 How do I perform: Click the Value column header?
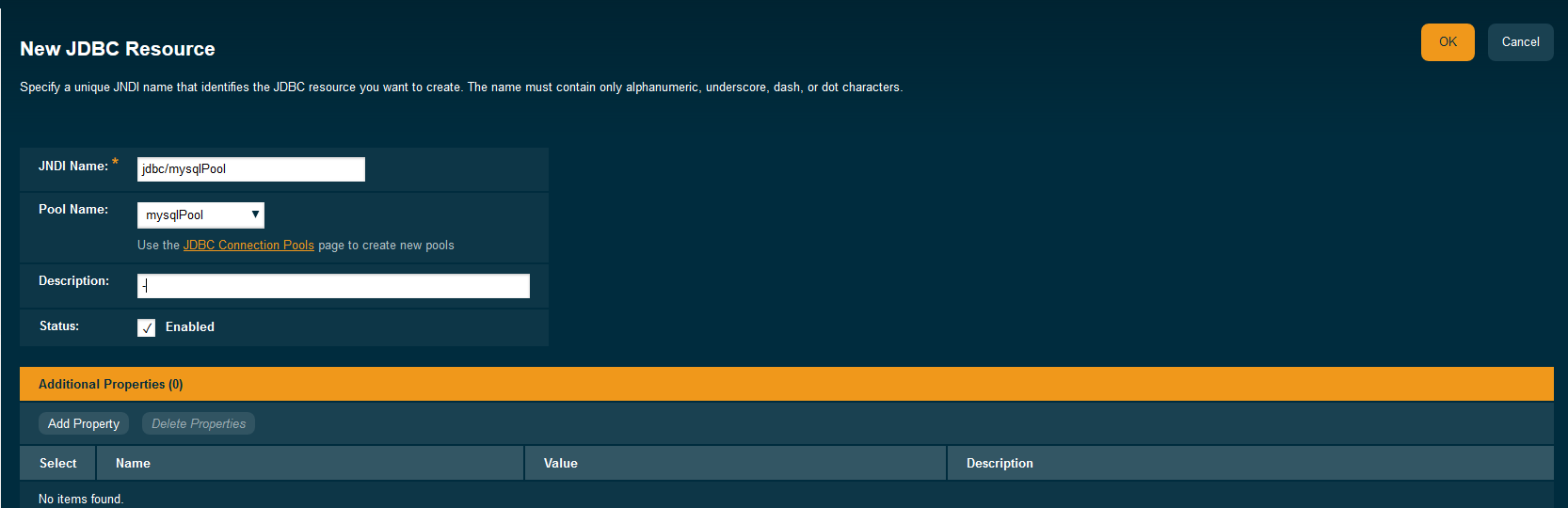click(561, 463)
